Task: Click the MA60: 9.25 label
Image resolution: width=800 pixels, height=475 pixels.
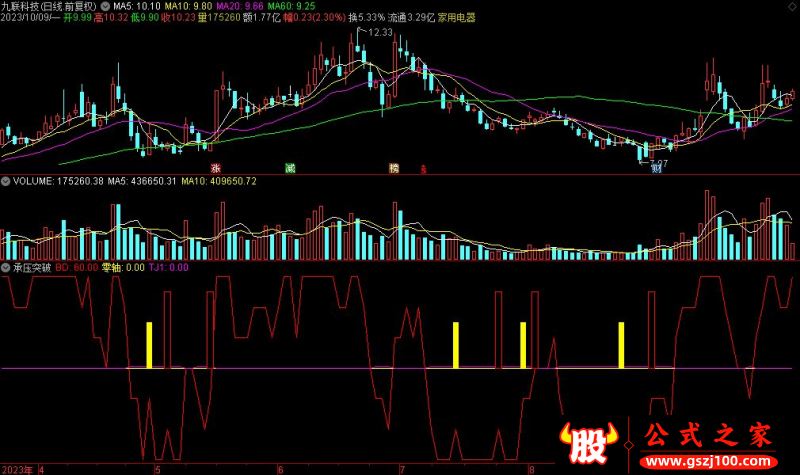Action: tap(291, 7)
